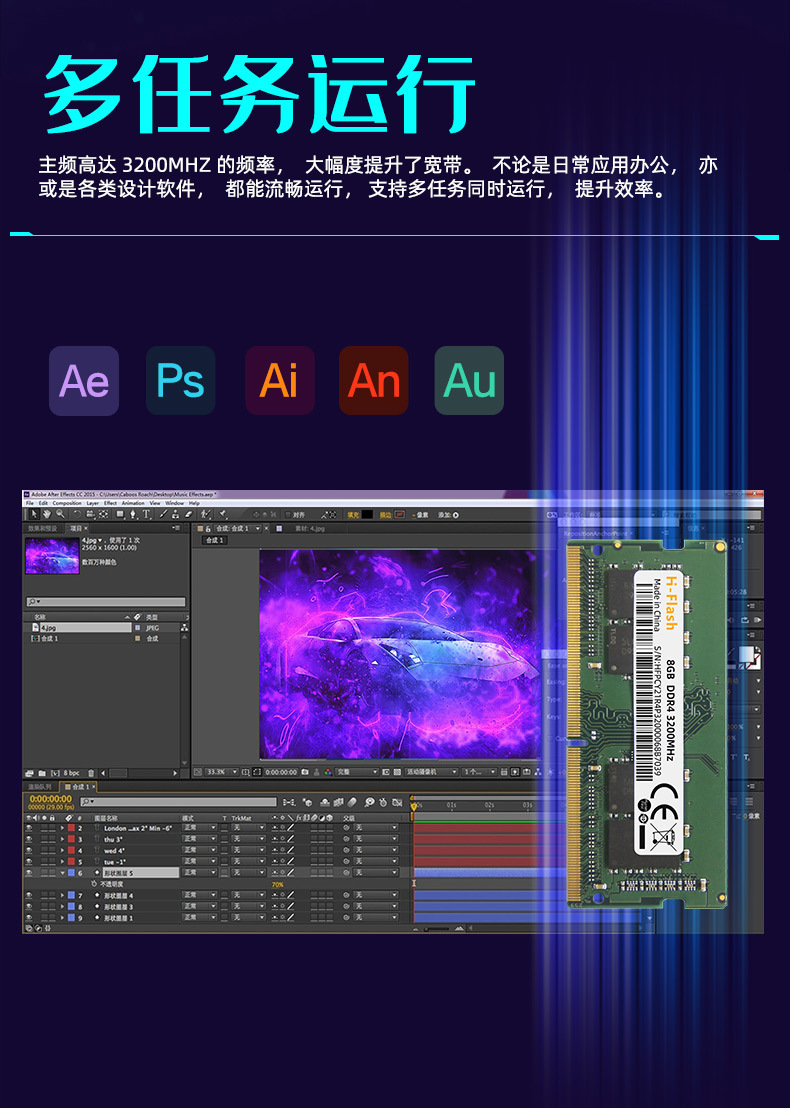Switch to the 效果和预设 tab
Screen dimensions: 790x1108
[x=42, y=529]
